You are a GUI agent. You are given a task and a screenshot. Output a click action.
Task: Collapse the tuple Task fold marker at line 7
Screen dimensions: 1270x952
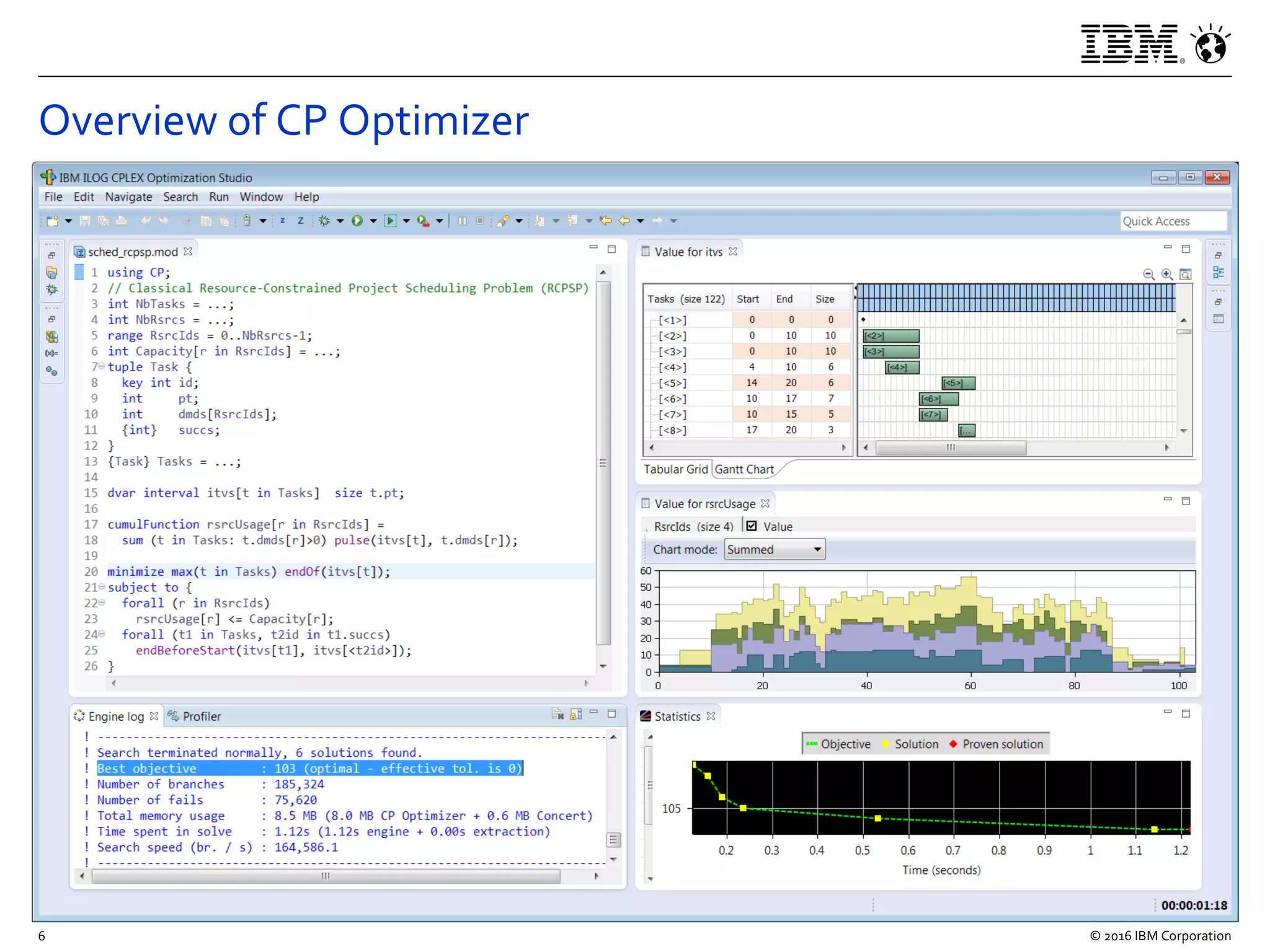[102, 367]
